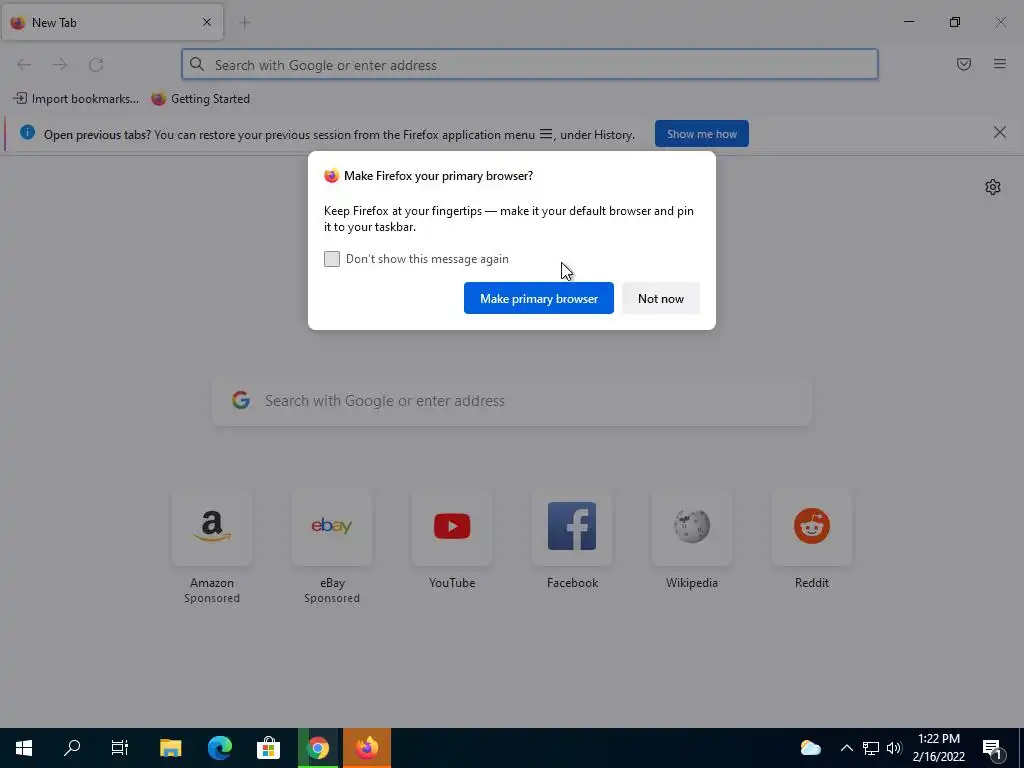Open Microsoft Store from taskbar
The width and height of the screenshot is (1024, 768).
click(268, 748)
